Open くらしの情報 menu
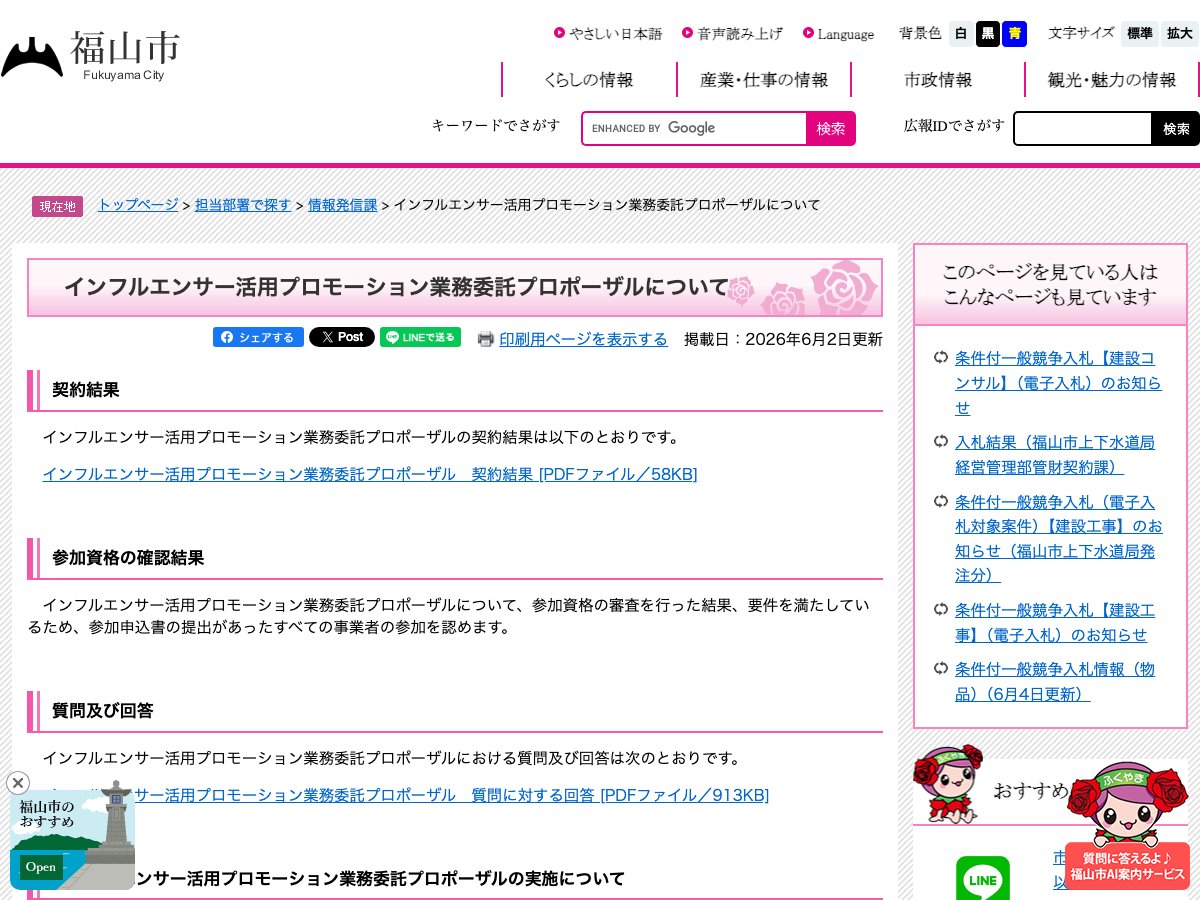This screenshot has height=900, width=1200. 588,80
